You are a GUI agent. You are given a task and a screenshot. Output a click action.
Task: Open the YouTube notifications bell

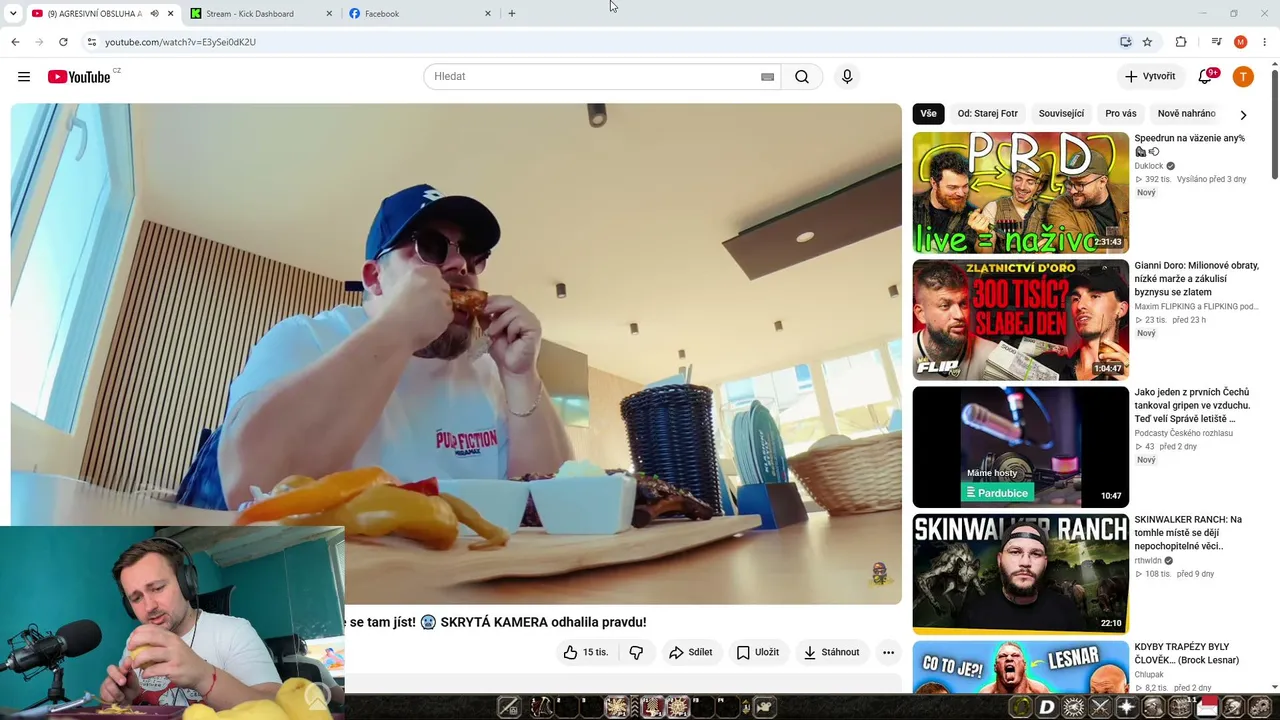point(1205,77)
